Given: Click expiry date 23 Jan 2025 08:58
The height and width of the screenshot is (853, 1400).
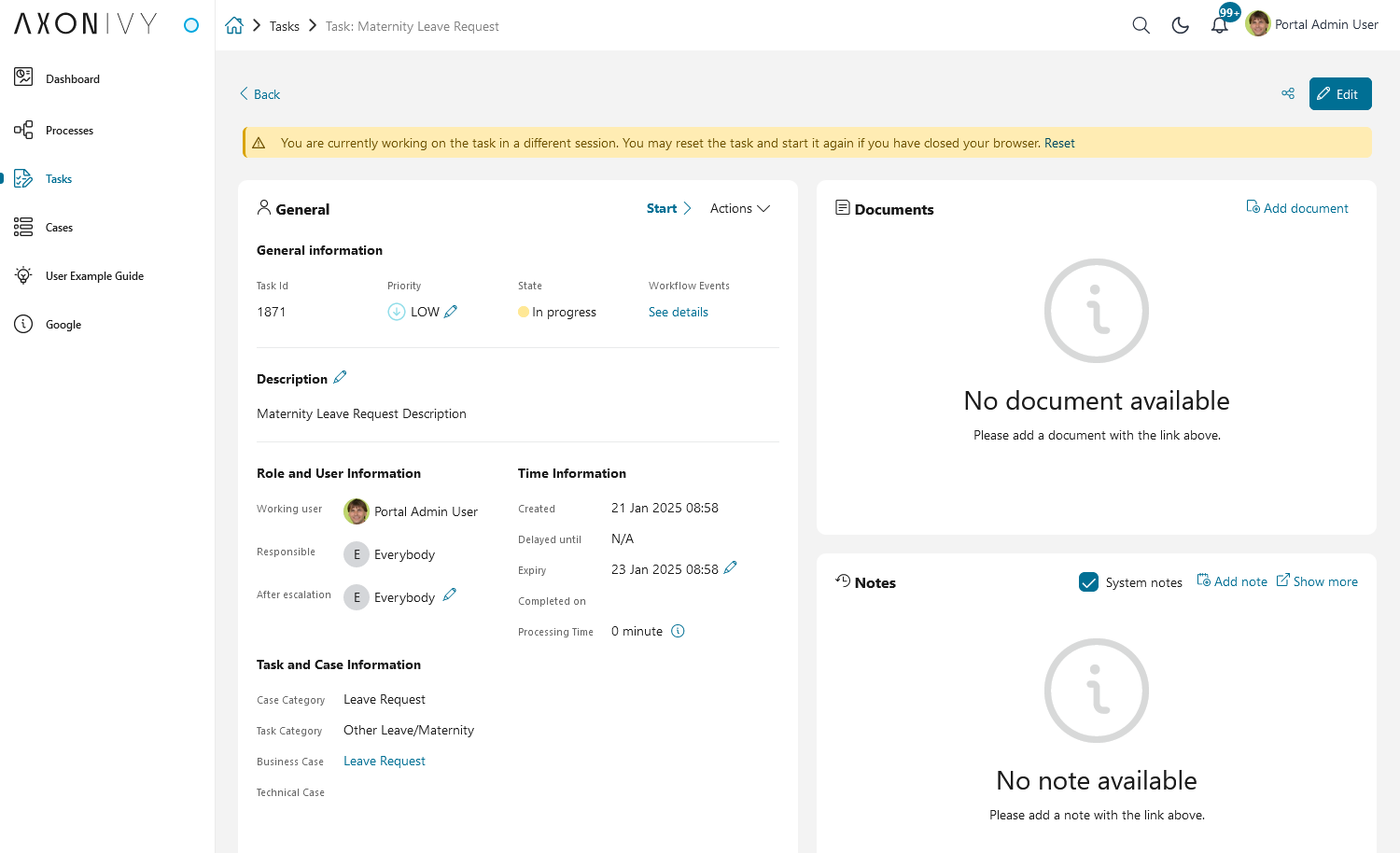Looking at the screenshot, I should click(665, 569).
